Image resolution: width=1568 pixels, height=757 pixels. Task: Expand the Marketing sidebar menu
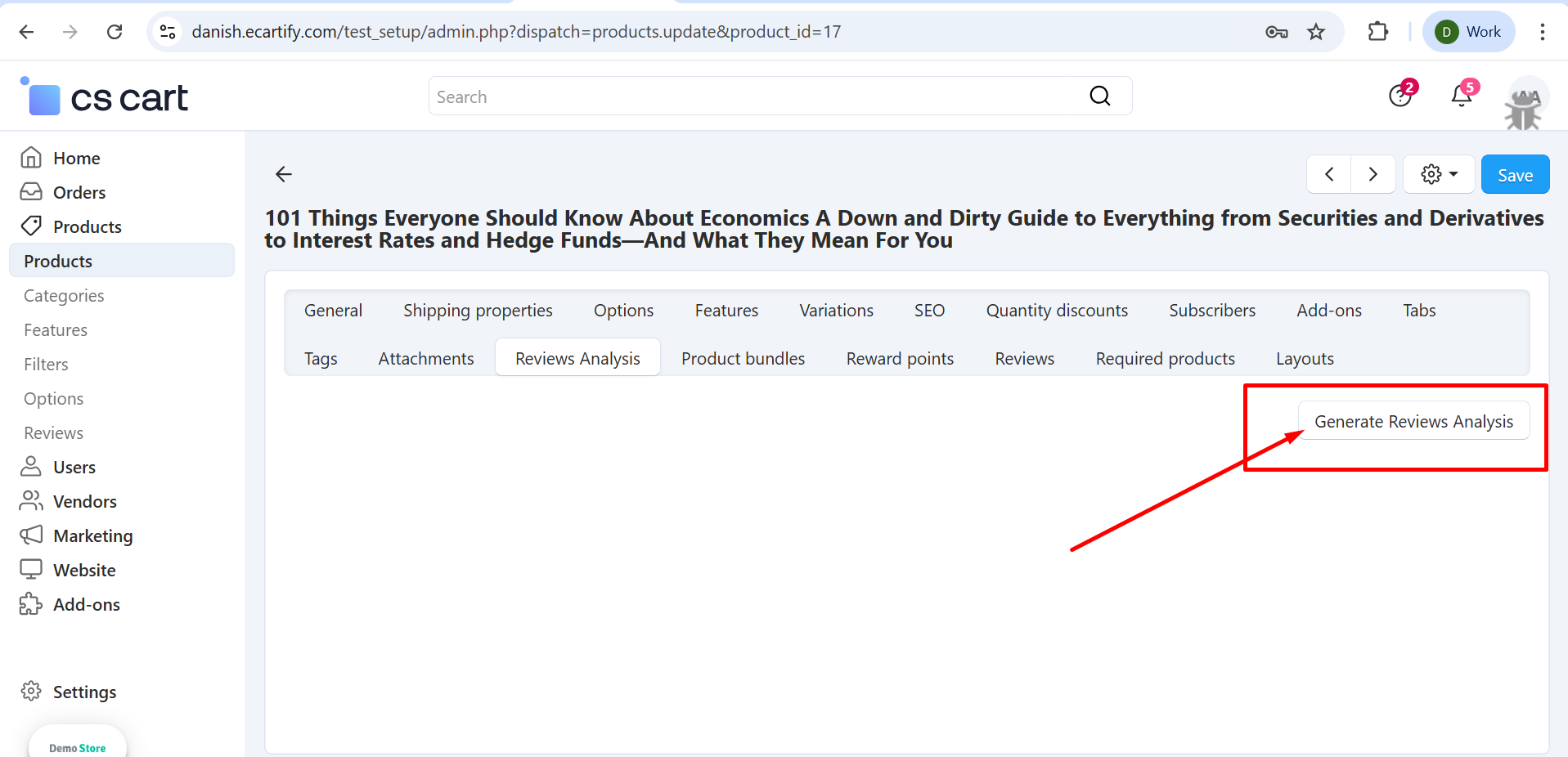[x=92, y=535]
